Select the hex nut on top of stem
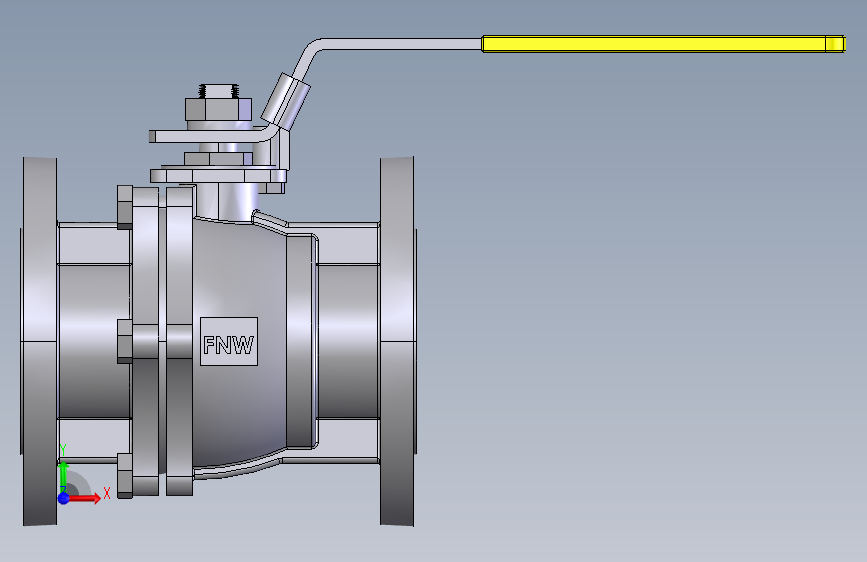Viewport: 867px width, 562px height. pos(218,109)
